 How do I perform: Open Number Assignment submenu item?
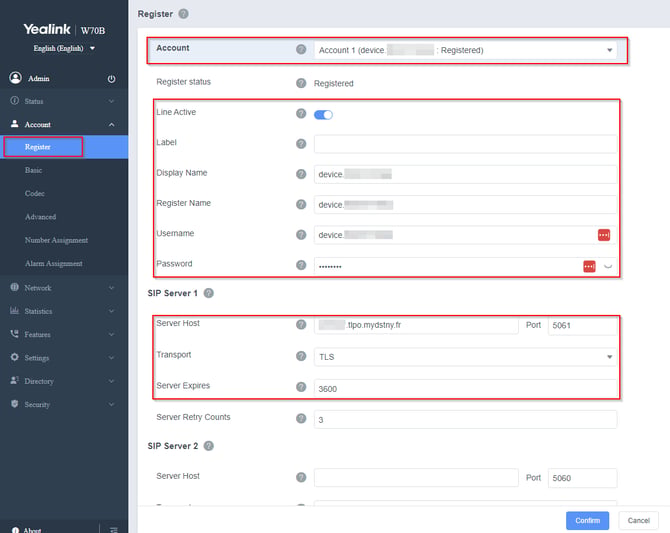tap(56, 240)
